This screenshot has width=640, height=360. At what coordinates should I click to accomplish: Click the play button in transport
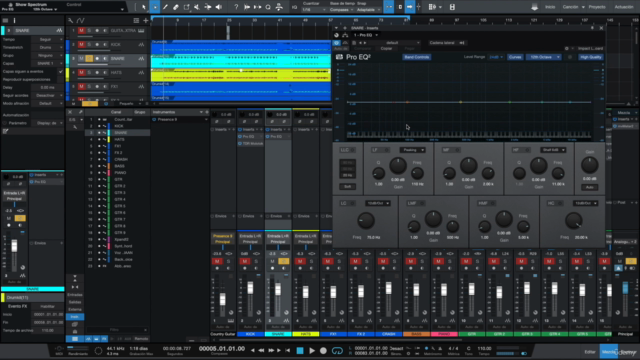[x=312, y=350]
